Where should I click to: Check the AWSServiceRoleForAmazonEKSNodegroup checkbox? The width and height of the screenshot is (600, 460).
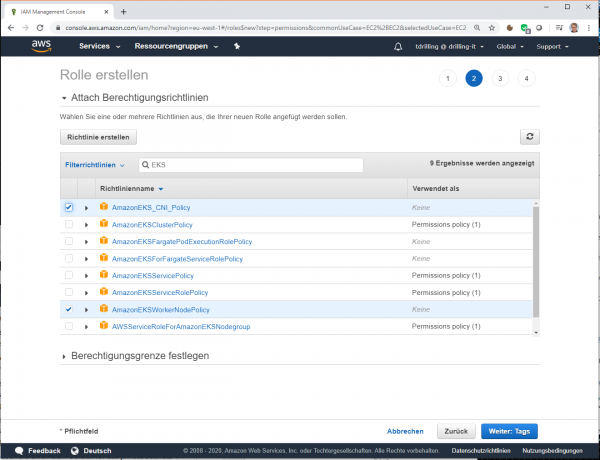(69, 326)
